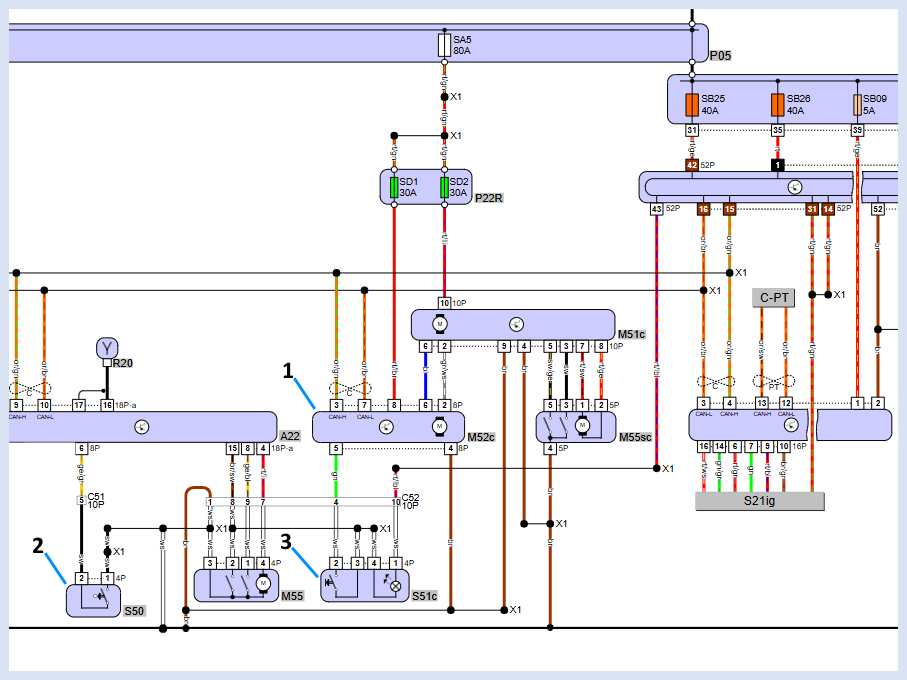Click electronics symbol in the 52P module
The width and height of the screenshot is (907, 680).
pos(795,187)
